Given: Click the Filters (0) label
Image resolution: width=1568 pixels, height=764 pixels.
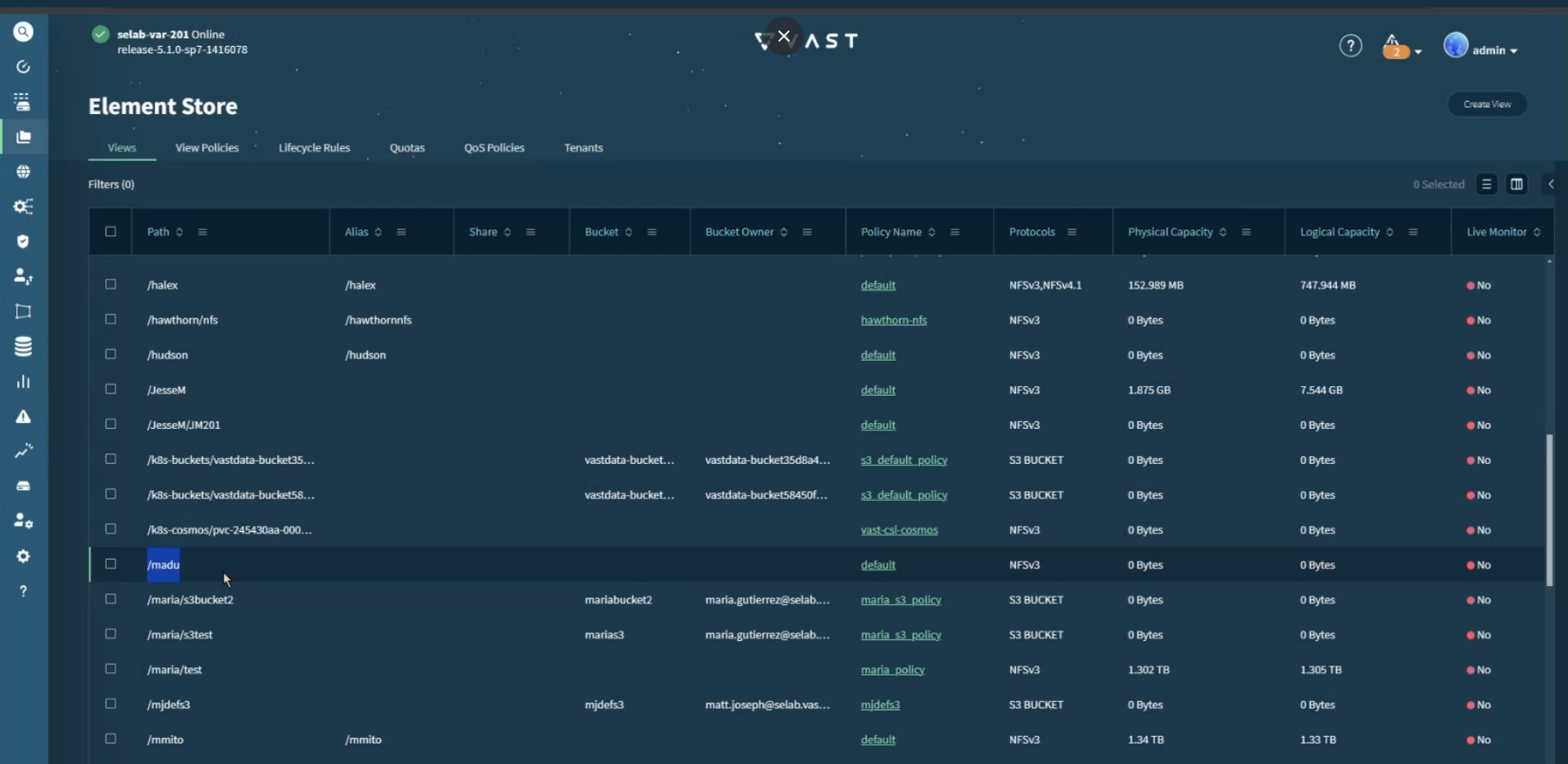Looking at the screenshot, I should click(111, 184).
